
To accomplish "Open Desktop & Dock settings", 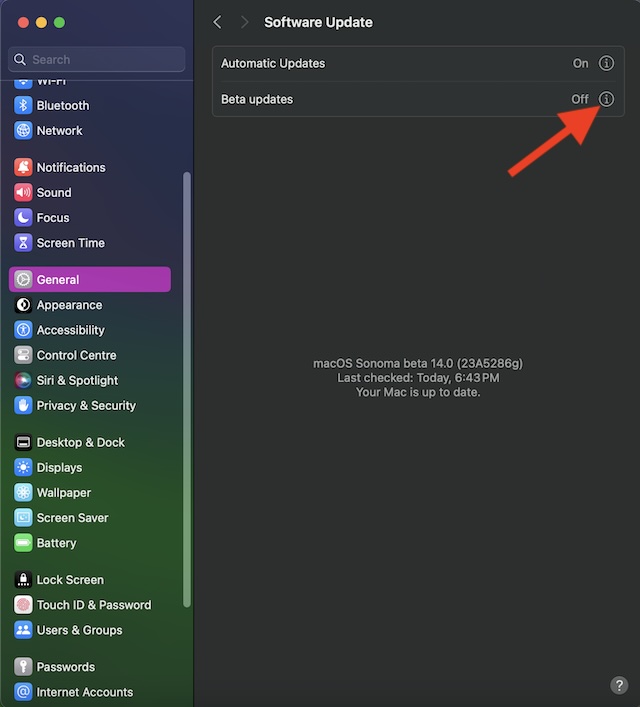I will [80, 442].
